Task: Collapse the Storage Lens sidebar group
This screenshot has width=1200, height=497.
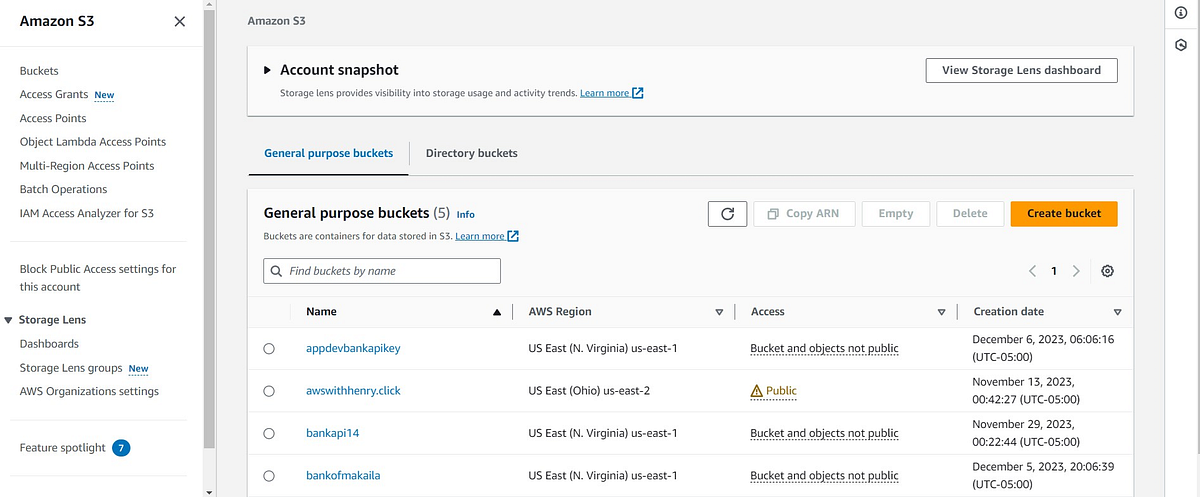Action: tap(9, 320)
